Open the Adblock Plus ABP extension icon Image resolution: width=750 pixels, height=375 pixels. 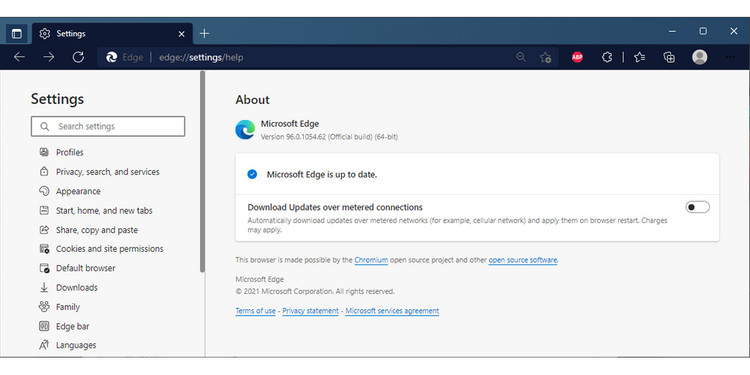coord(577,57)
